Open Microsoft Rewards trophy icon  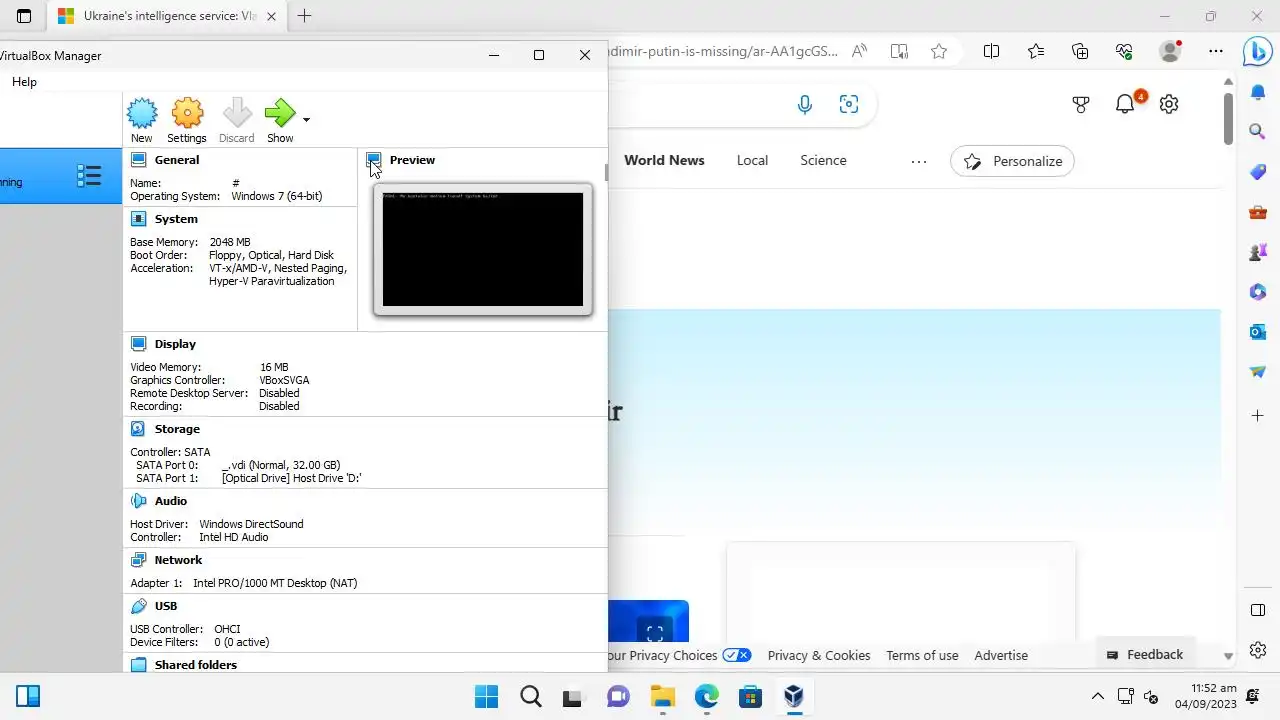pyautogui.click(x=1081, y=104)
